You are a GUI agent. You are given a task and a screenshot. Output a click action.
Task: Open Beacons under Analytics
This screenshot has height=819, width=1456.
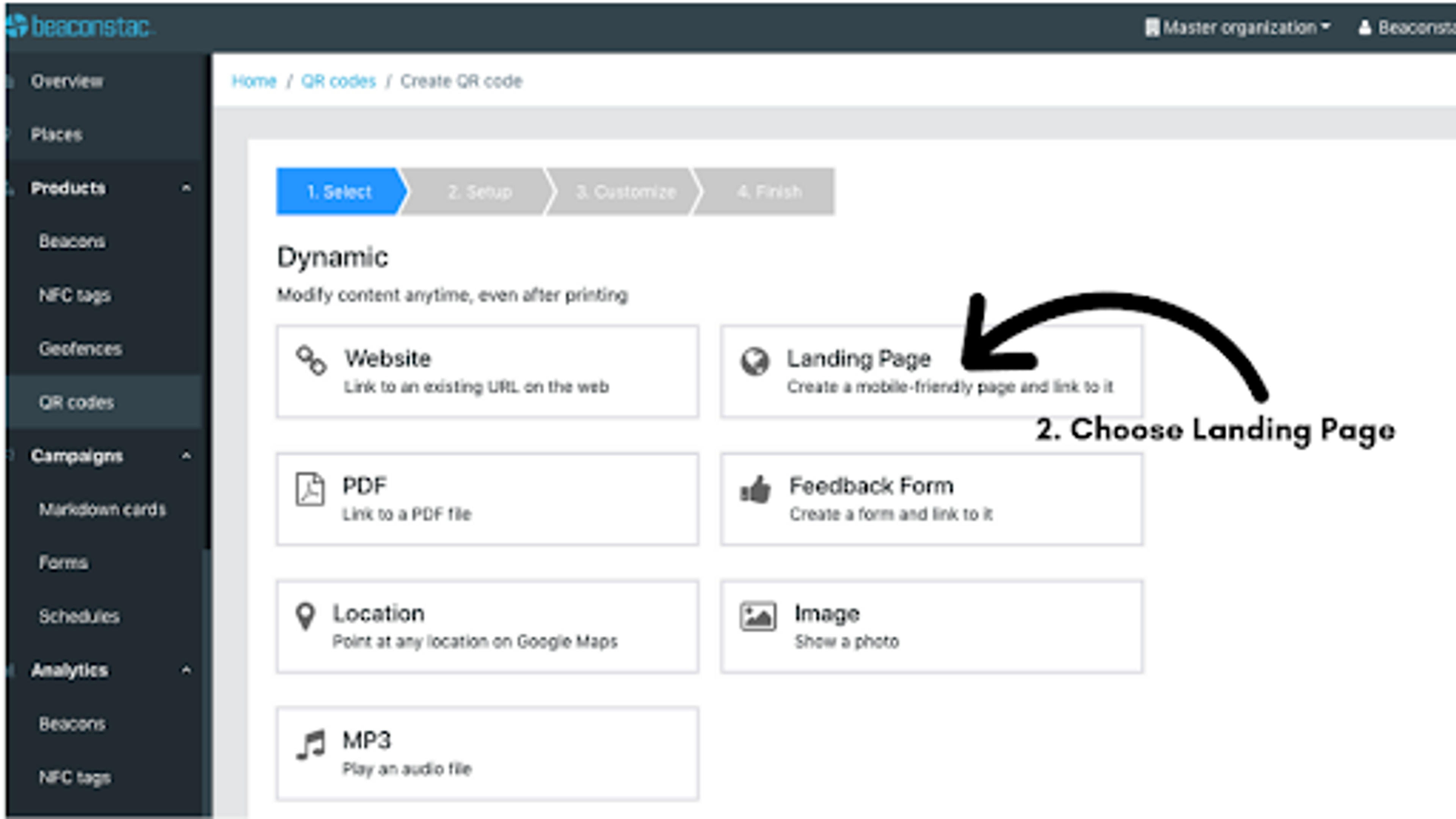72,723
